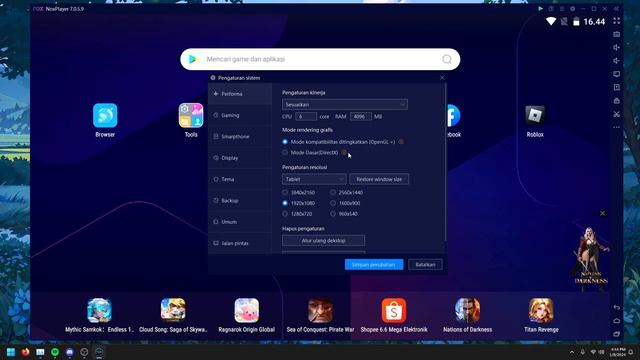Open the screen capture sidebar icon
Screen dimensions: 640x360
click(616, 74)
